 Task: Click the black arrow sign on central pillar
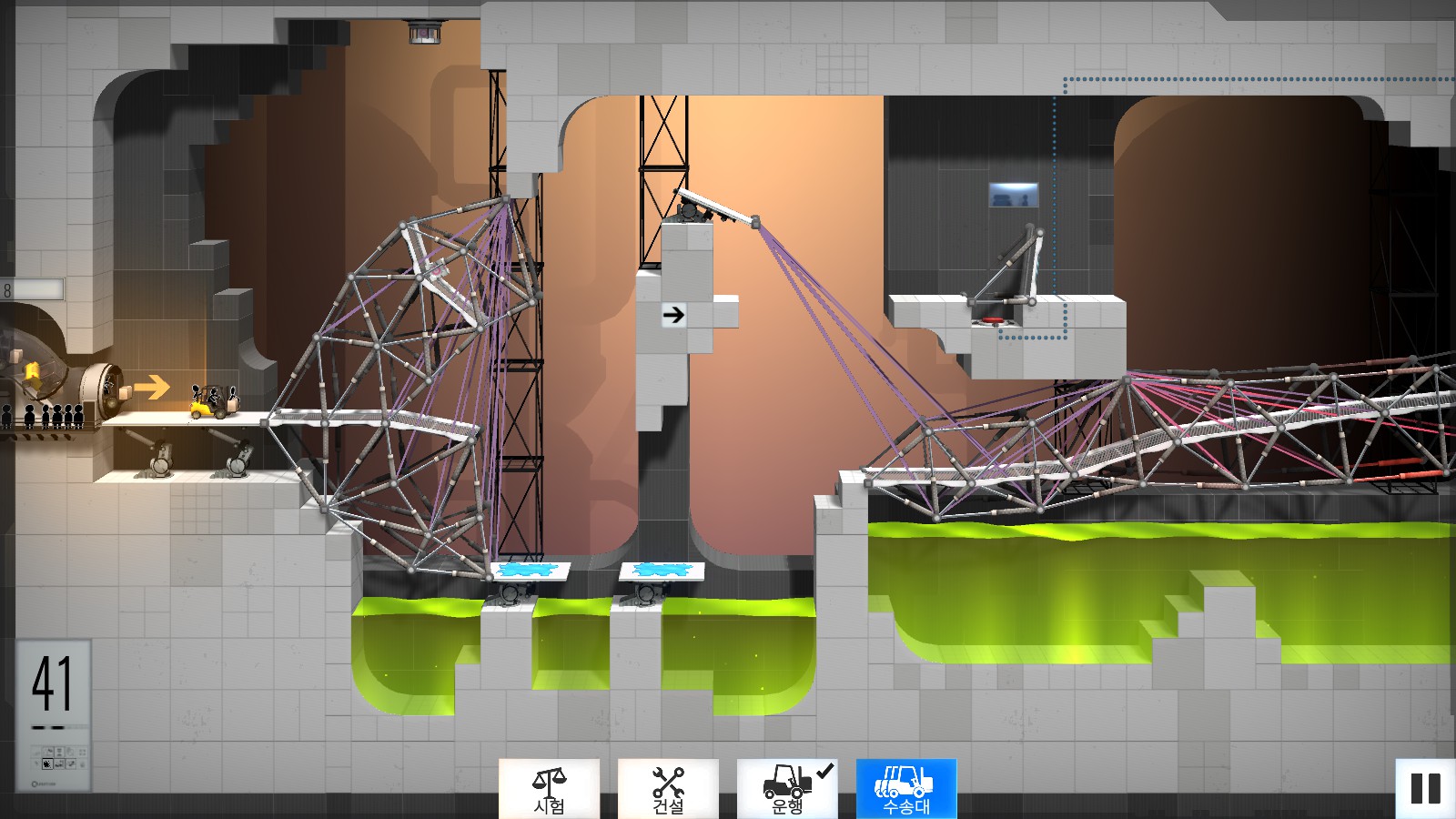point(673,315)
